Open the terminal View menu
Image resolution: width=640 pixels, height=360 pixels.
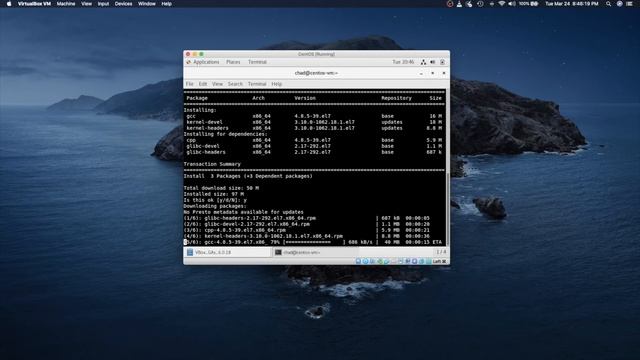point(217,84)
